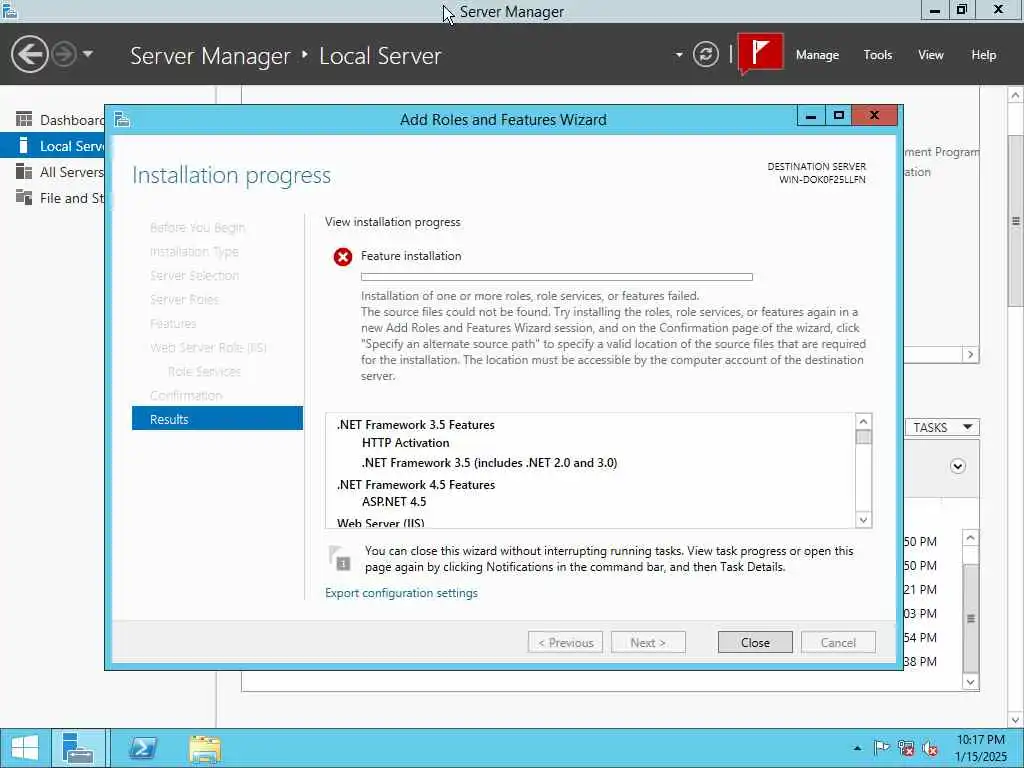Click 'ASP.NET 4.5' entry
This screenshot has width=1024, height=768.
pyautogui.click(x=394, y=502)
